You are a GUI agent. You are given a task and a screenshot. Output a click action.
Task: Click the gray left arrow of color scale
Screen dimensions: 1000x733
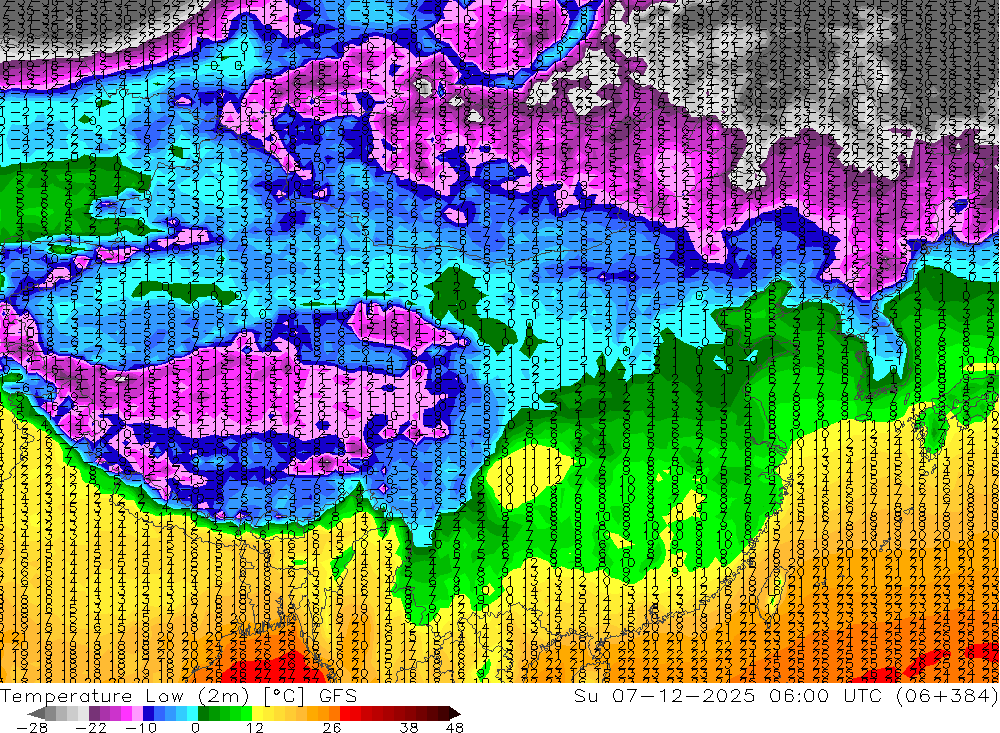click(x=36, y=713)
